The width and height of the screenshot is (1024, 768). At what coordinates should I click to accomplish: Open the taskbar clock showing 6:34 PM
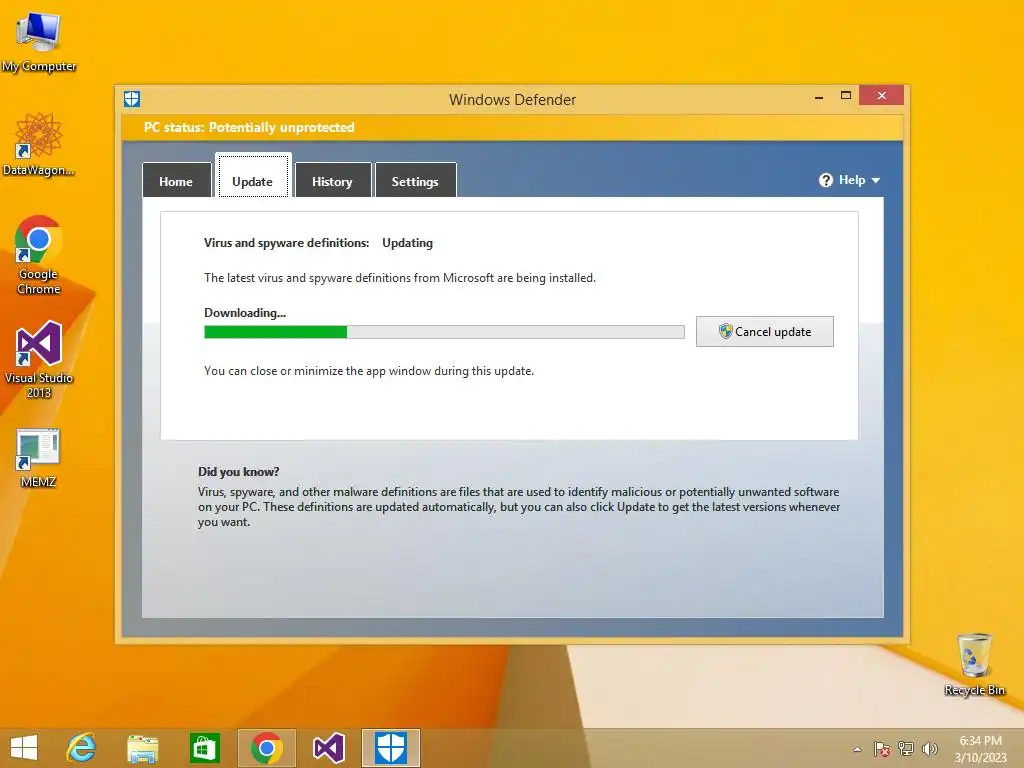[980, 749]
